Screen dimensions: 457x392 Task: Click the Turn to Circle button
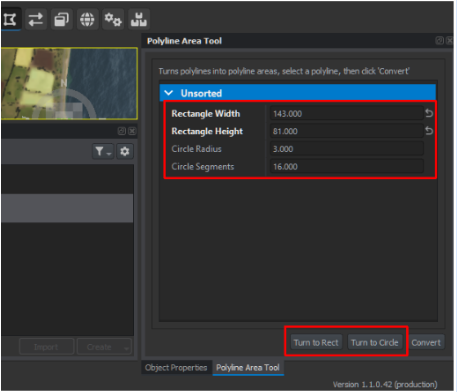click(375, 343)
